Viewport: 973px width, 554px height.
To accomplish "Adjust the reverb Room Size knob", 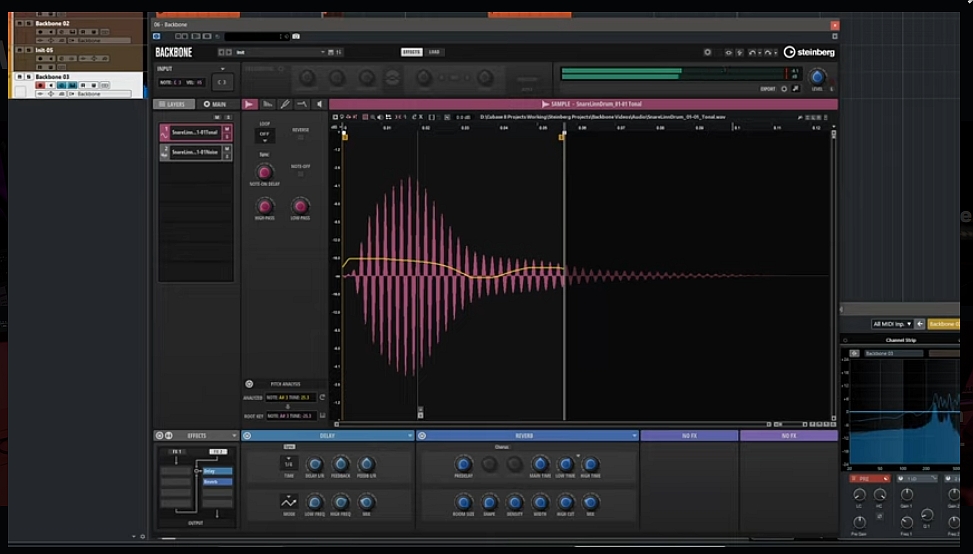I will 463,502.
